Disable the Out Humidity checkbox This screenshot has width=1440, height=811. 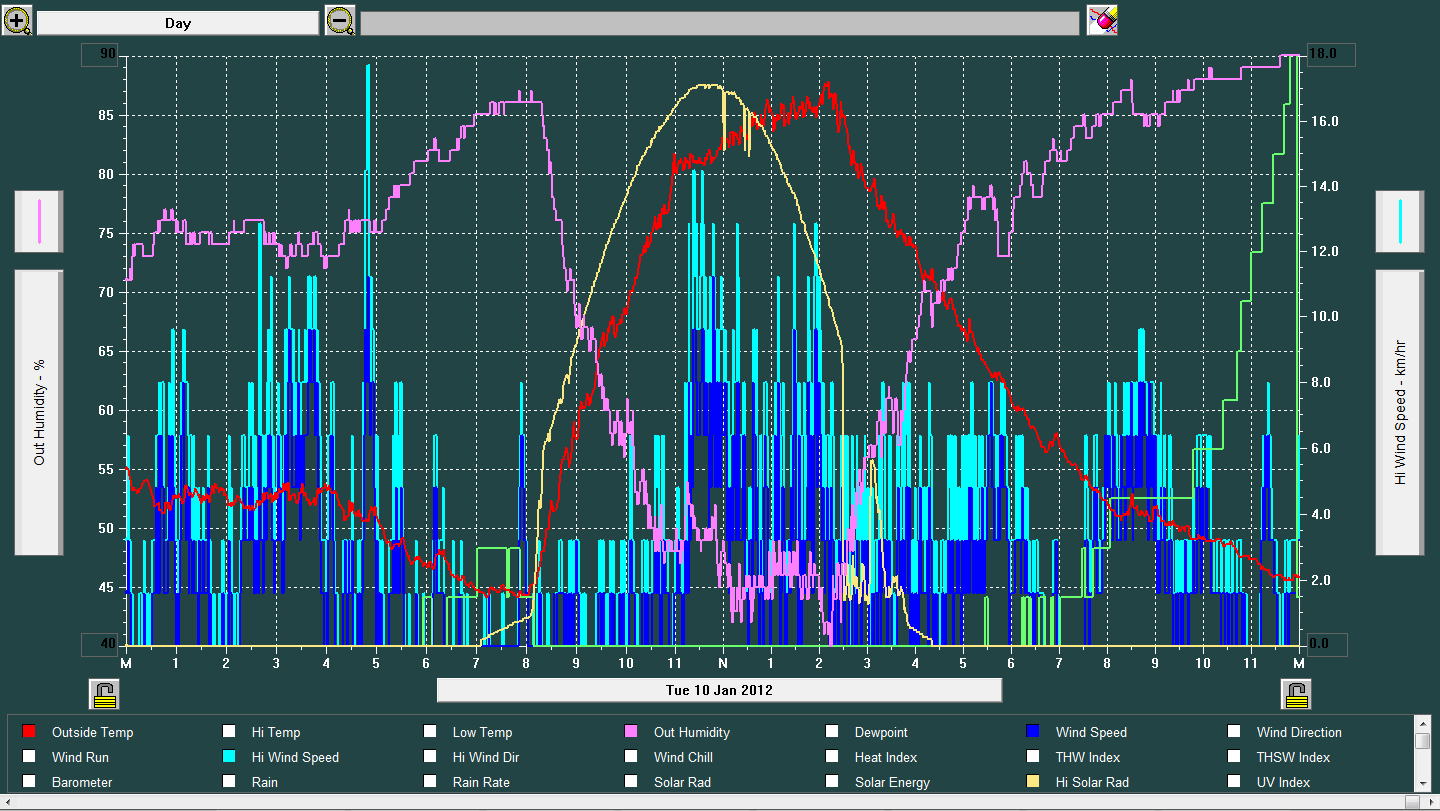point(632,732)
